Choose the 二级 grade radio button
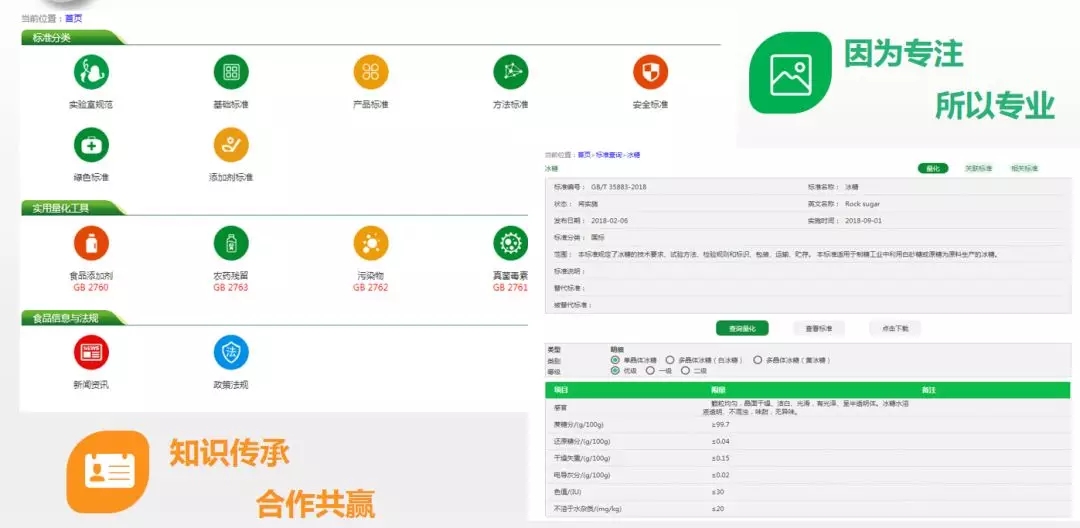Image resolution: width=1080 pixels, height=528 pixels. (x=685, y=370)
